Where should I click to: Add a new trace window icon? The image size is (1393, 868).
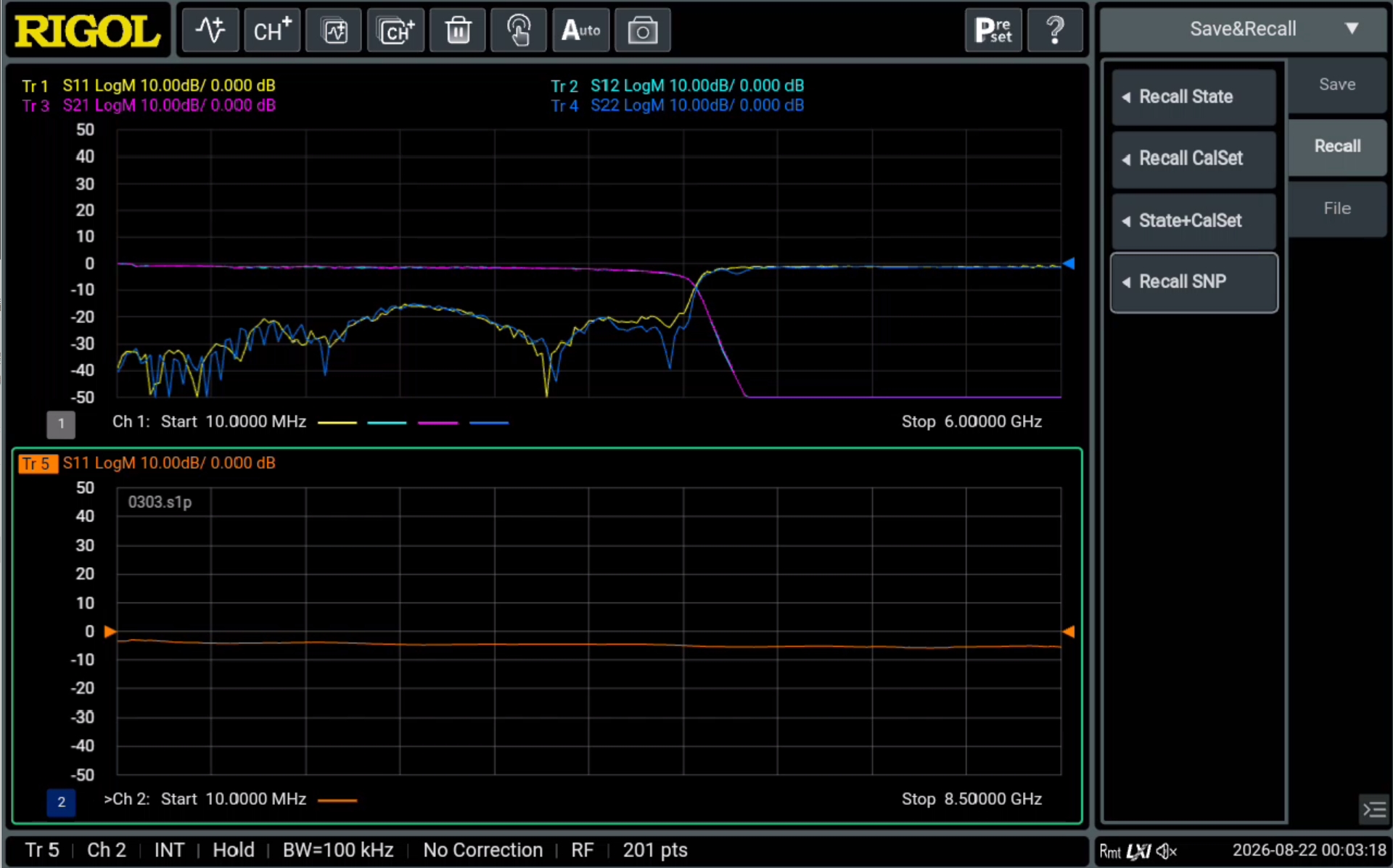coord(334,30)
